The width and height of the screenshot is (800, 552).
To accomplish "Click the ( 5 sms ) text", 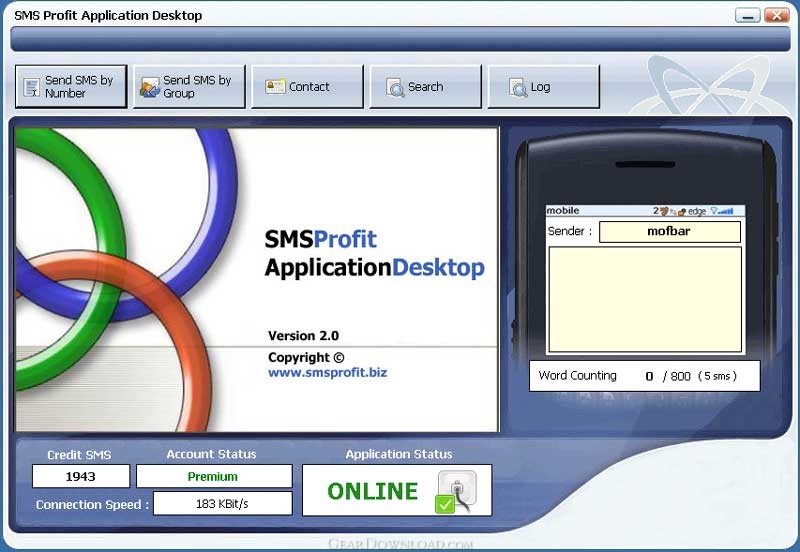I will click(x=717, y=376).
